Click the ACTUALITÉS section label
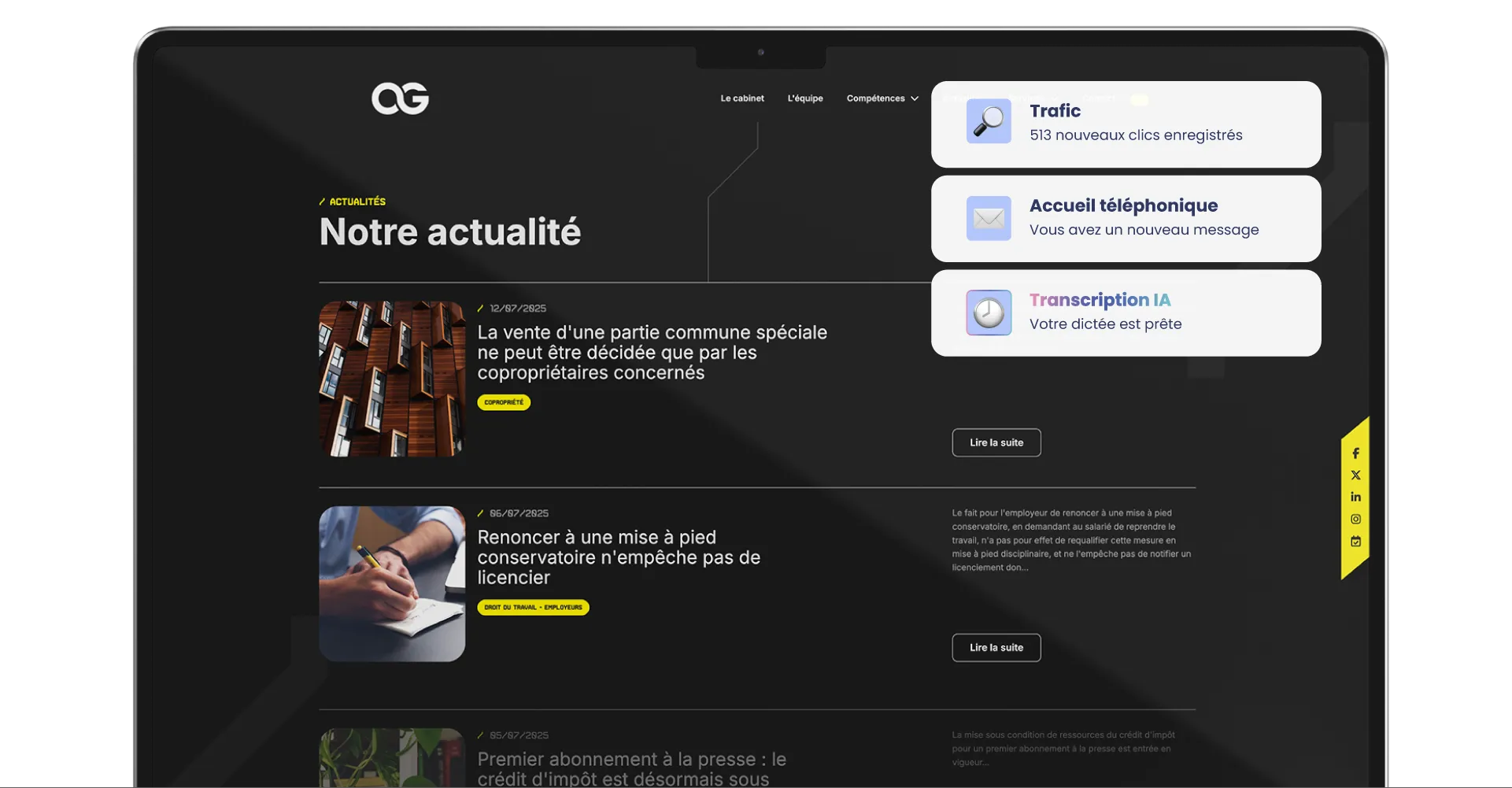Screen dimensions: 1512x788 [357, 202]
